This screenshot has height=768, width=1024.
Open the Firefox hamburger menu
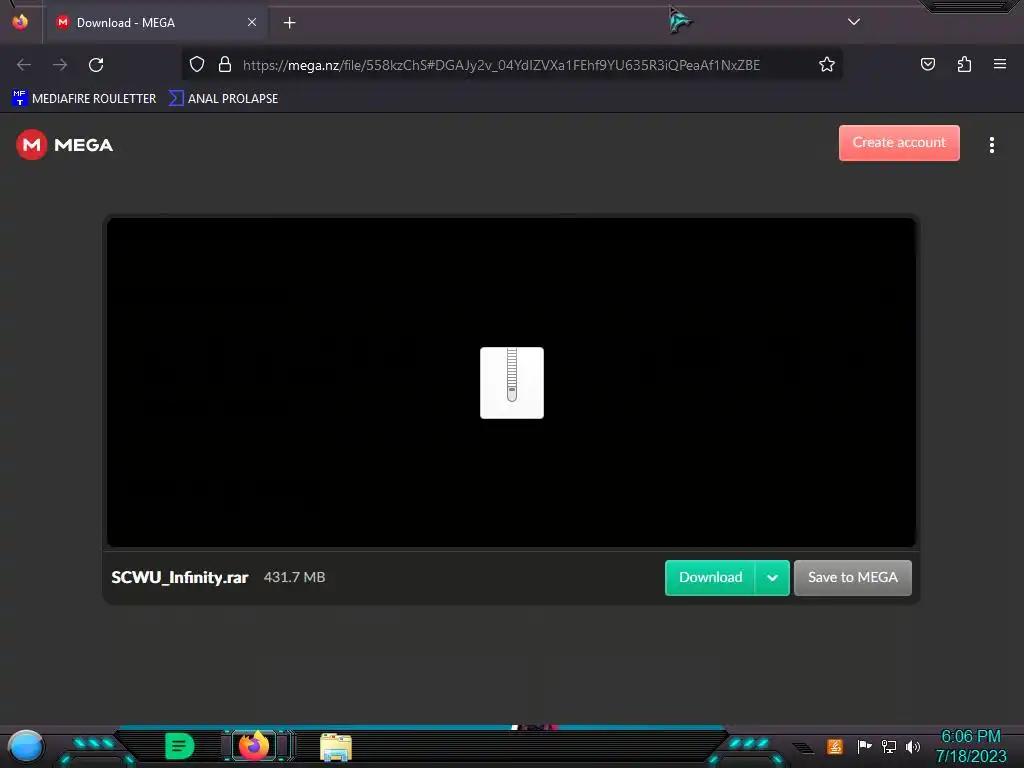(x=999, y=64)
